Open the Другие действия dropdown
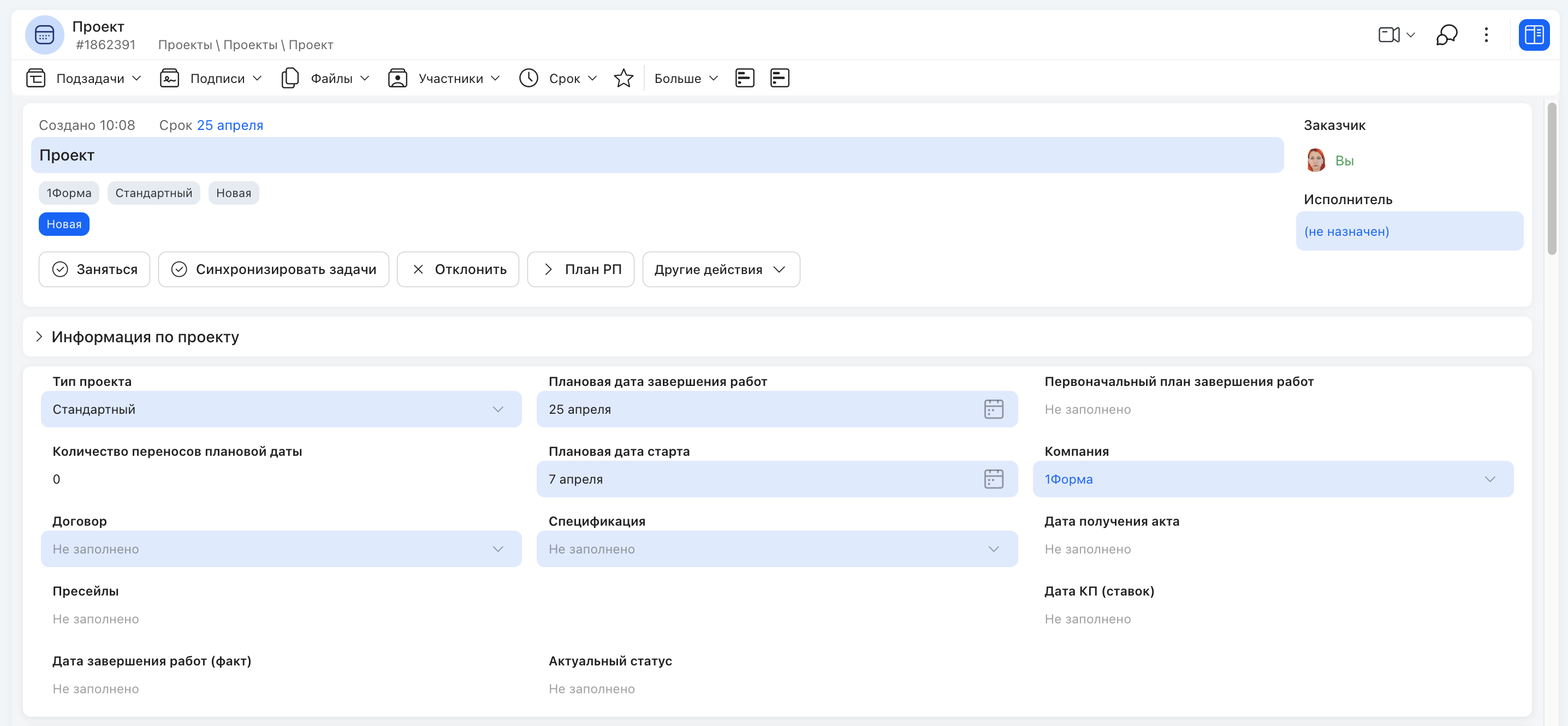The height and width of the screenshot is (726, 1568). tap(721, 269)
